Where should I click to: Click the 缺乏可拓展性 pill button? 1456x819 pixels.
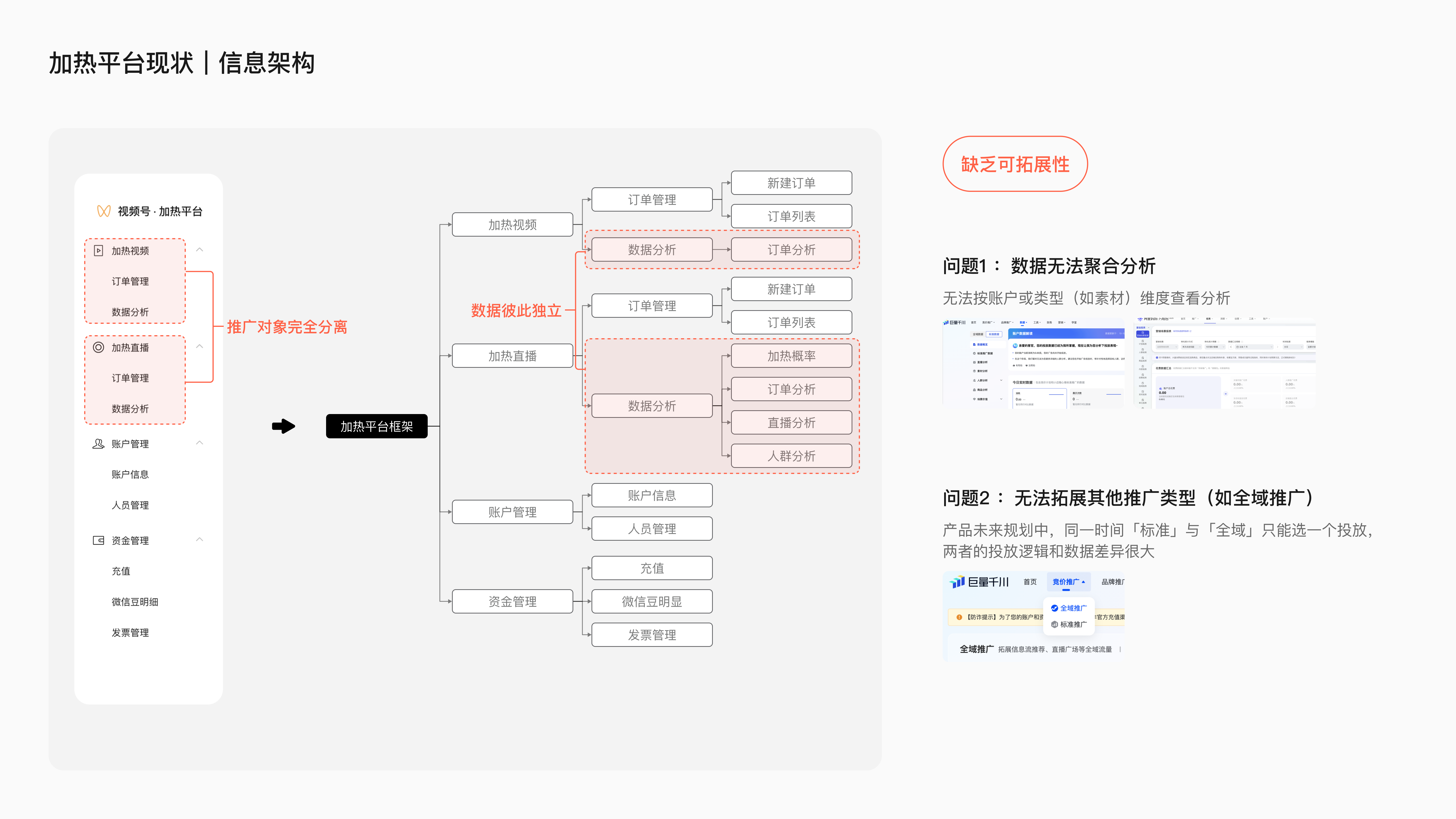pyautogui.click(x=1015, y=164)
